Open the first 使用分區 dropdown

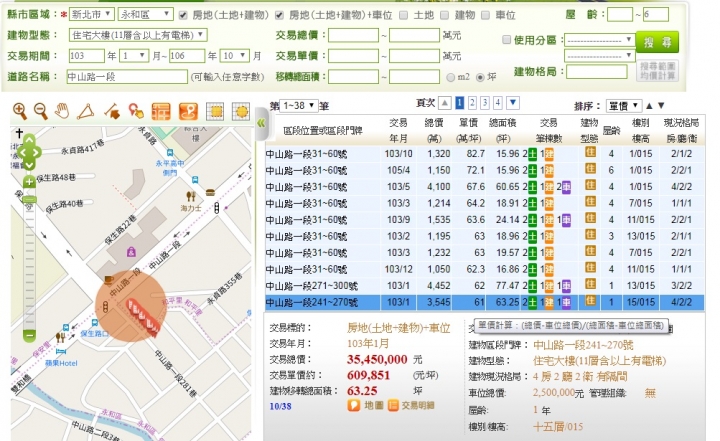[599, 40]
